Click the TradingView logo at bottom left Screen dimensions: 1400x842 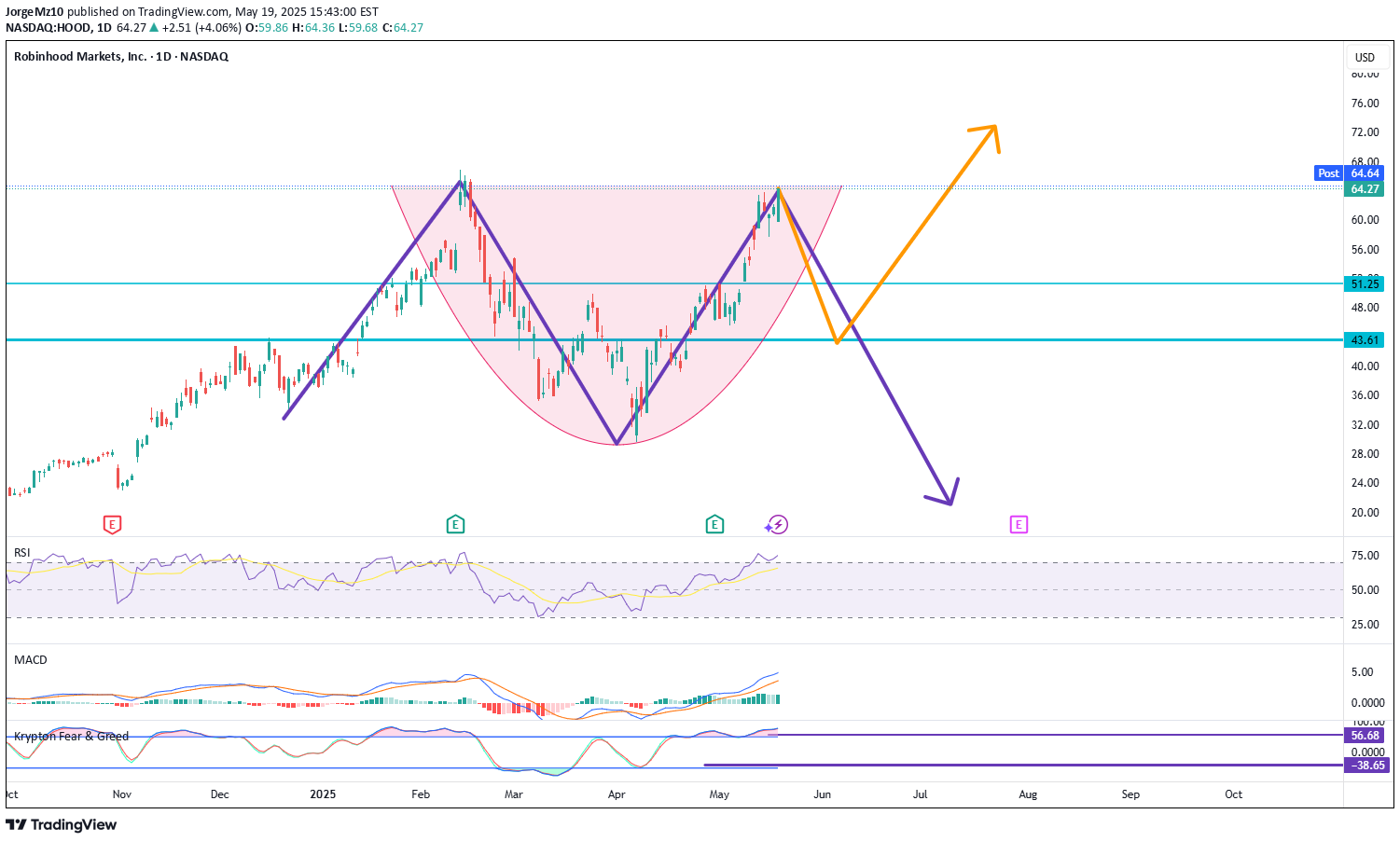62,824
